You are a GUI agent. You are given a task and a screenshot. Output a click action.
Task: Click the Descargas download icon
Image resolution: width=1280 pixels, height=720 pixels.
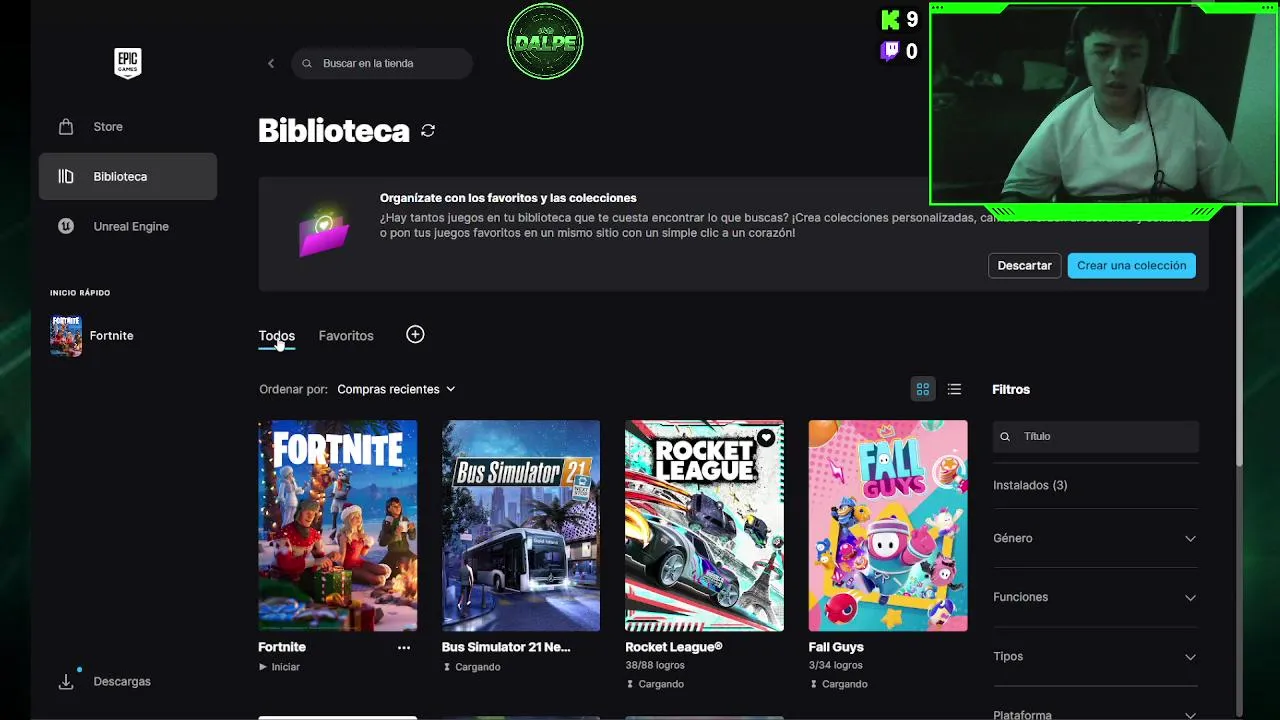coord(66,681)
